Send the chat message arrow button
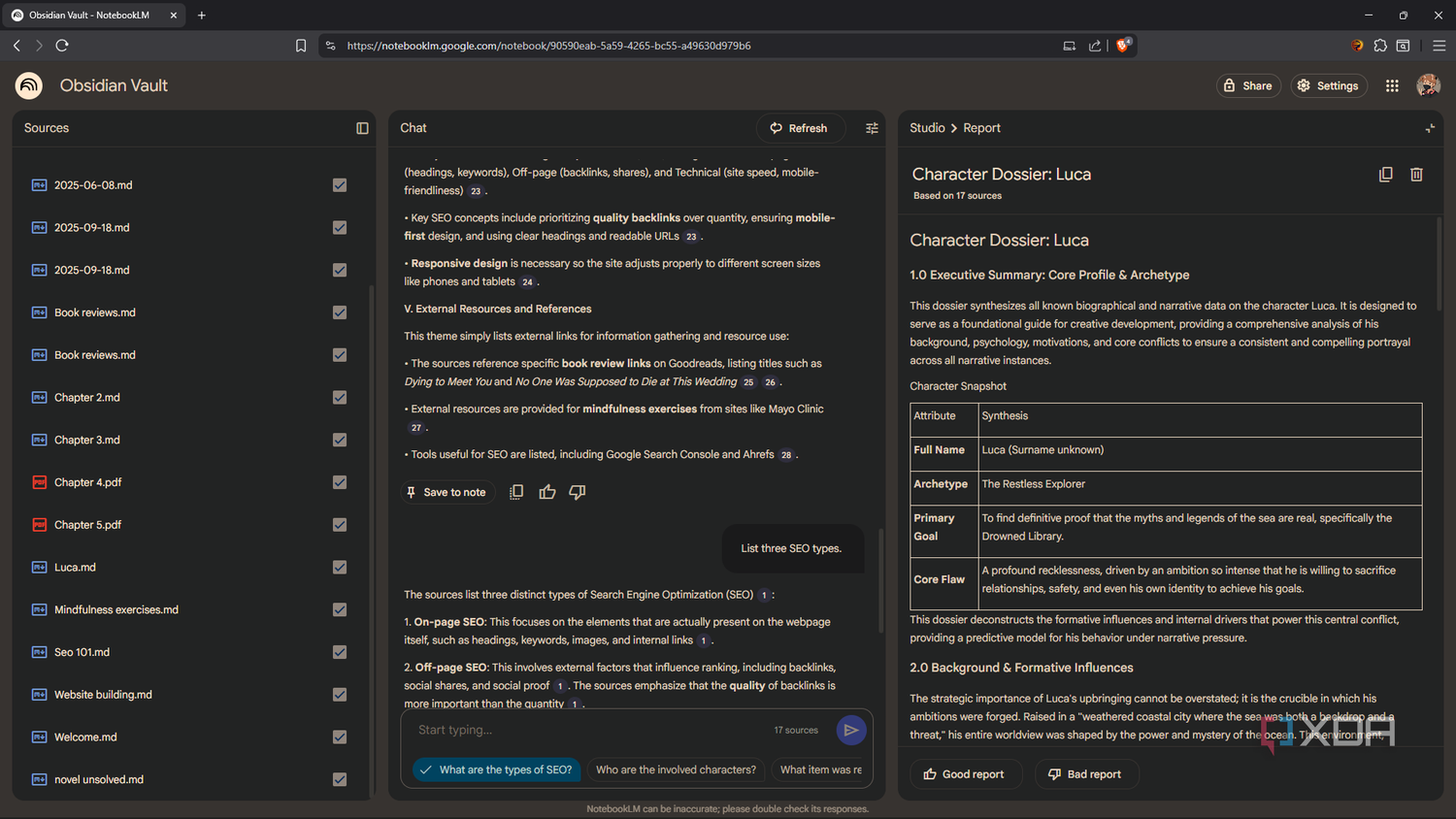Image resolution: width=1456 pixels, height=819 pixels. [850, 730]
